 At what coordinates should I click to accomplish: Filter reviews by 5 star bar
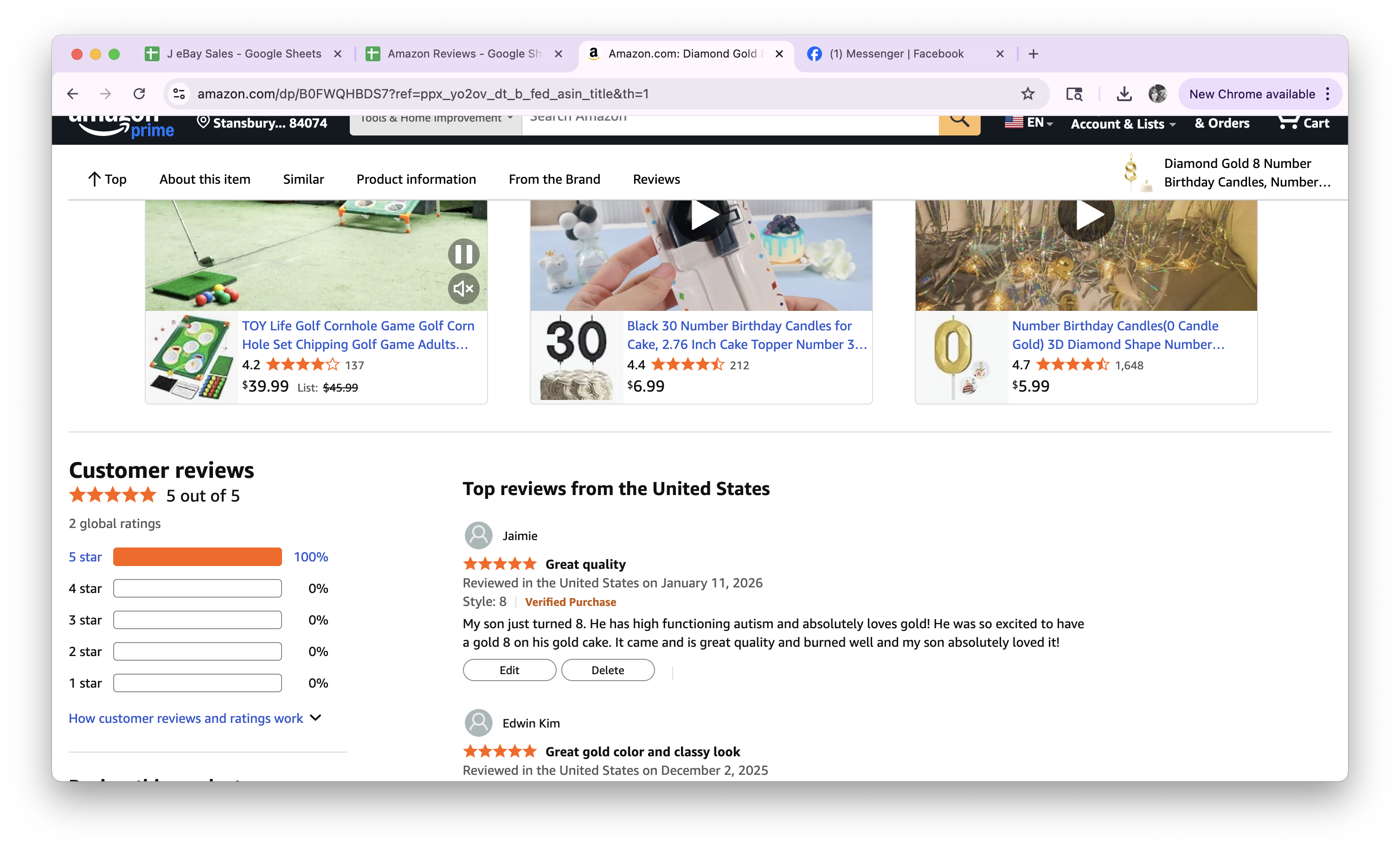coord(197,557)
